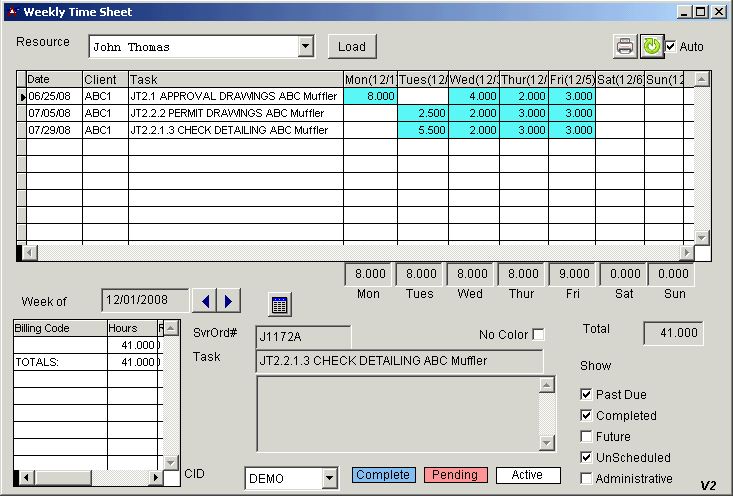Click the green refresh icon
Screen dimensions: 733x496
(x=651, y=46)
